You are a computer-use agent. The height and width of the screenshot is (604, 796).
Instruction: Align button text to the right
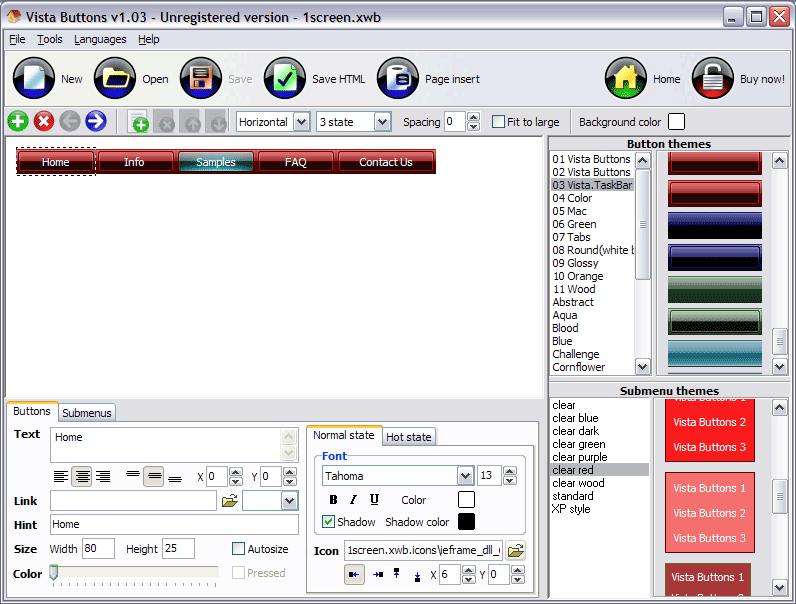tap(103, 477)
